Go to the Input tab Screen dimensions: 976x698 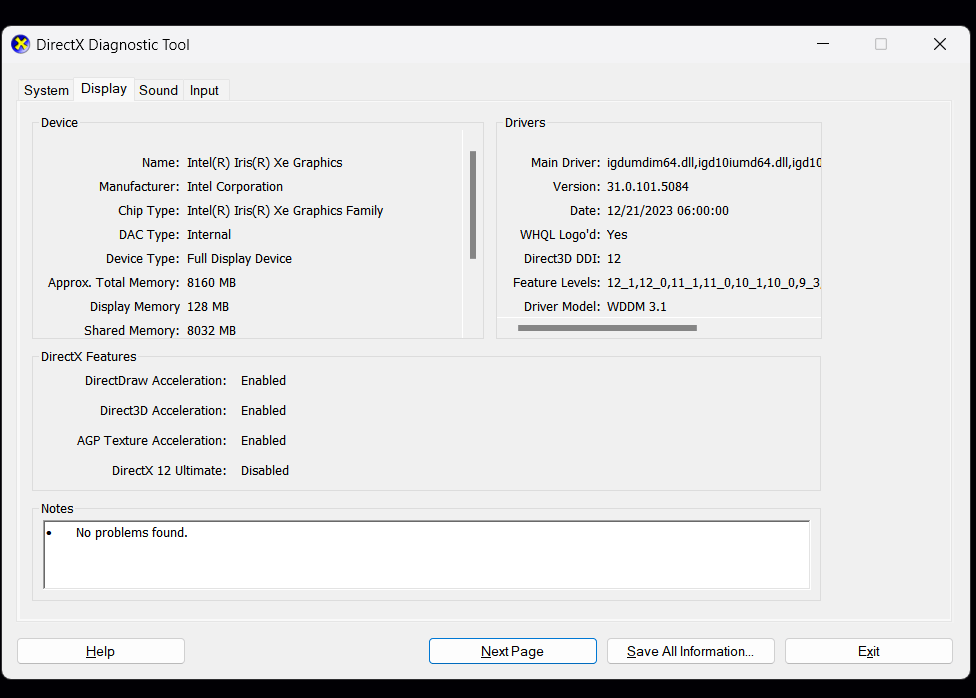pyautogui.click(x=204, y=90)
